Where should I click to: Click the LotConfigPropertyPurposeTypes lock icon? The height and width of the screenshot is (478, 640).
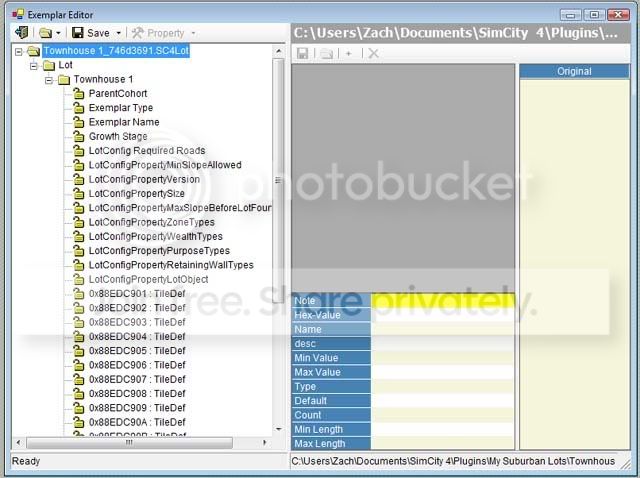[x=78, y=251]
